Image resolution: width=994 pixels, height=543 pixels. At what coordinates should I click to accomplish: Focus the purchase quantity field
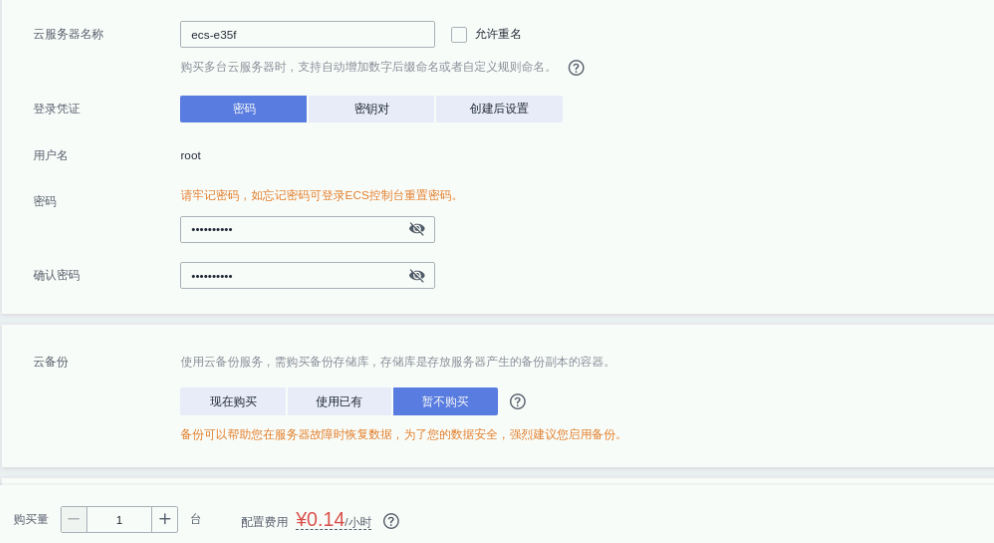(x=119, y=520)
